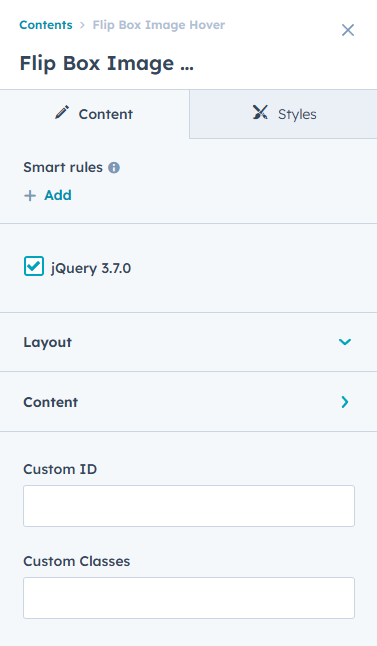Click the Layout section header
This screenshot has height=646, width=377.
pyautogui.click(x=188, y=342)
